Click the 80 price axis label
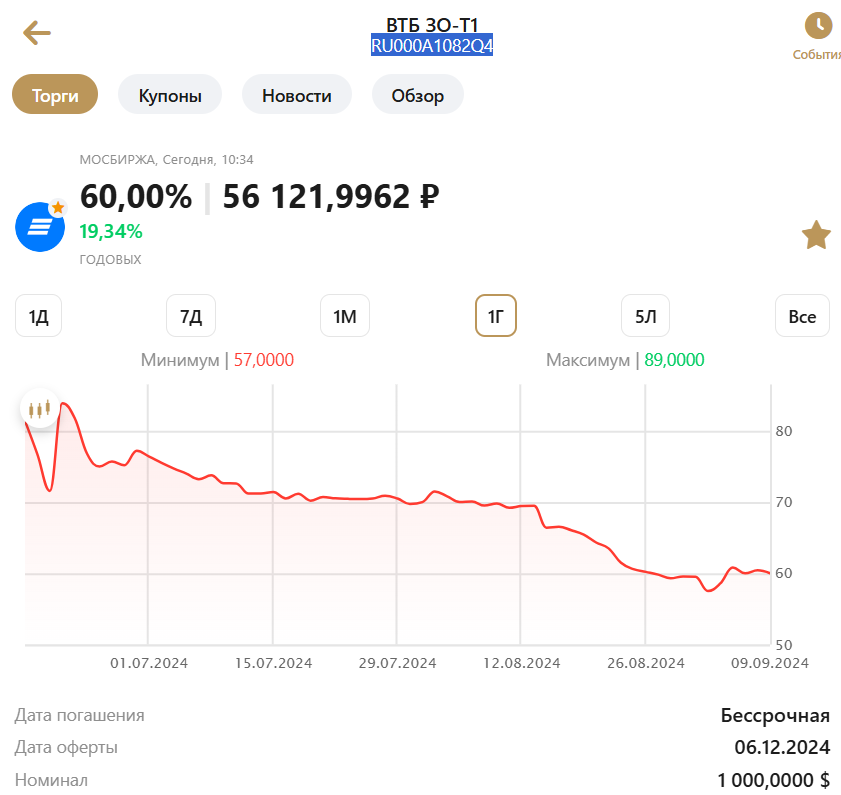 click(784, 431)
